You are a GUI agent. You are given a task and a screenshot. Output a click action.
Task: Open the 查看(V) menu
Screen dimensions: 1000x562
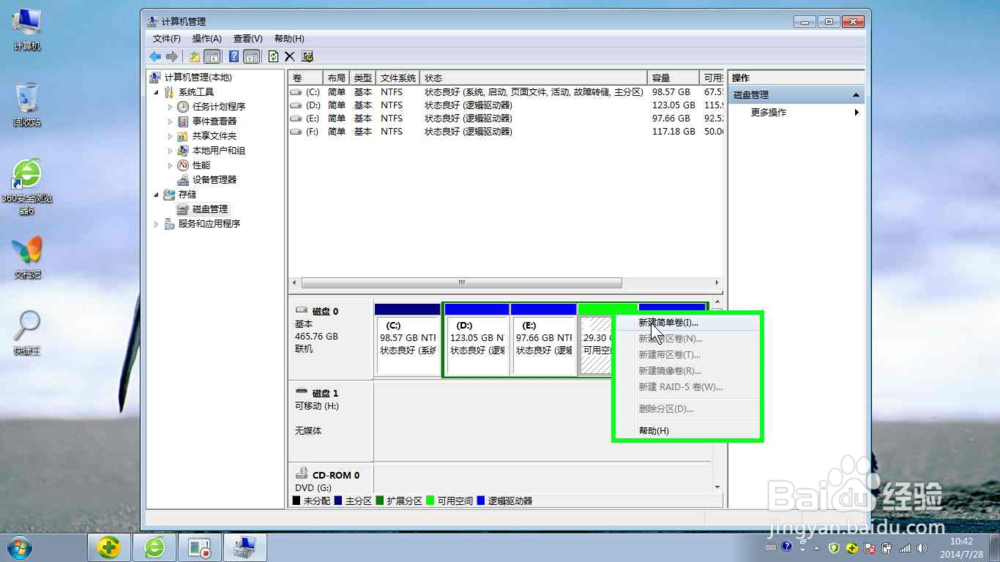[x=247, y=39]
